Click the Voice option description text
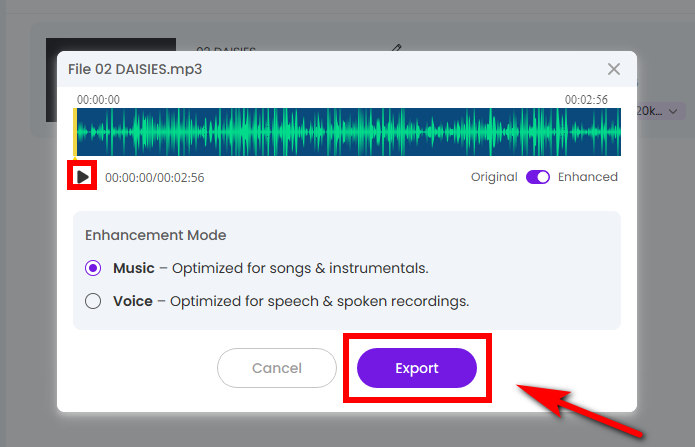The height and width of the screenshot is (447, 695). (320, 301)
